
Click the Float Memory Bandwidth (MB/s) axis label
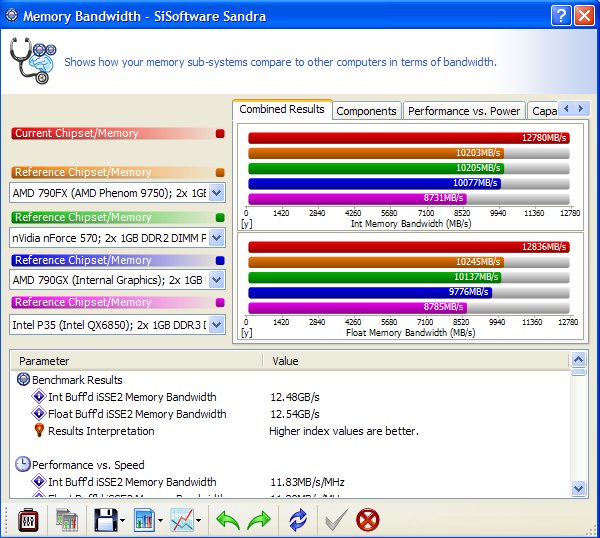[411, 333]
